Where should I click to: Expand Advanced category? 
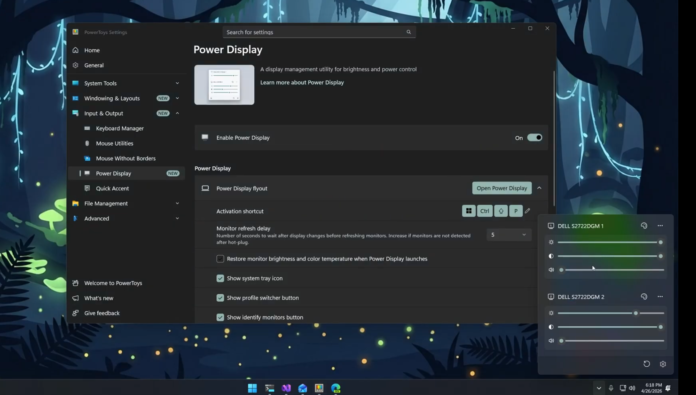tap(127, 218)
